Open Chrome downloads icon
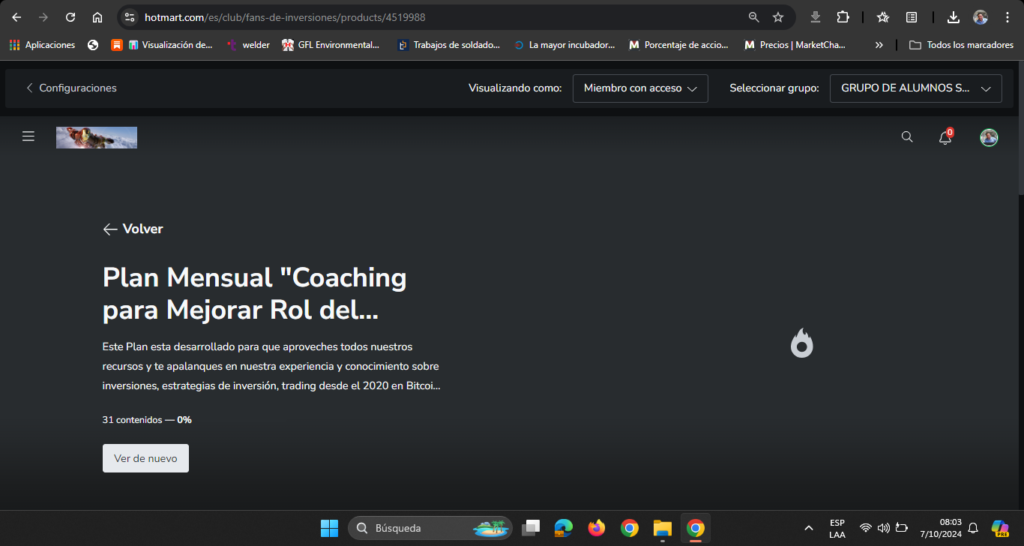 click(x=953, y=17)
